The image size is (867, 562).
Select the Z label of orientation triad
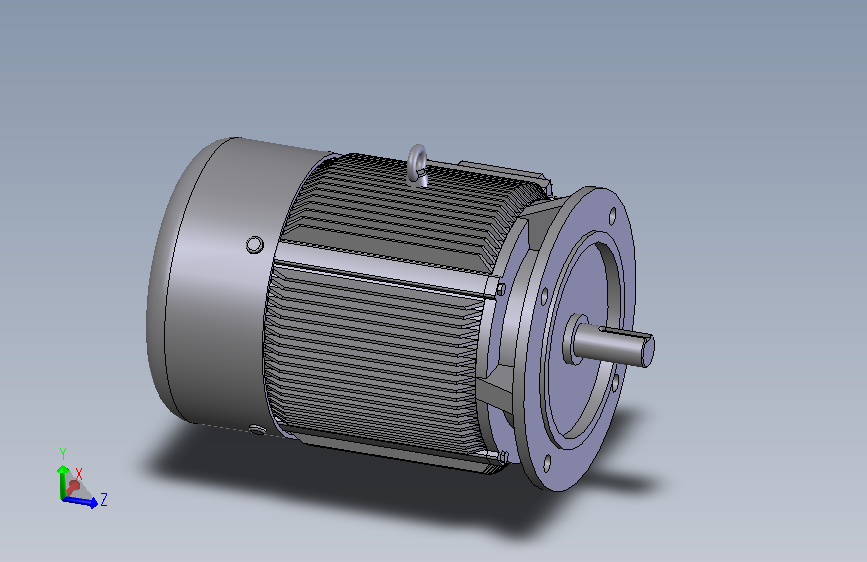[103, 499]
